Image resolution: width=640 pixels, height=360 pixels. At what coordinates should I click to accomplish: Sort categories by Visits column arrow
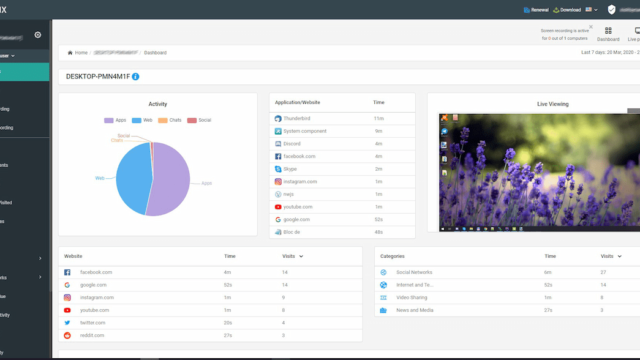(x=620, y=256)
